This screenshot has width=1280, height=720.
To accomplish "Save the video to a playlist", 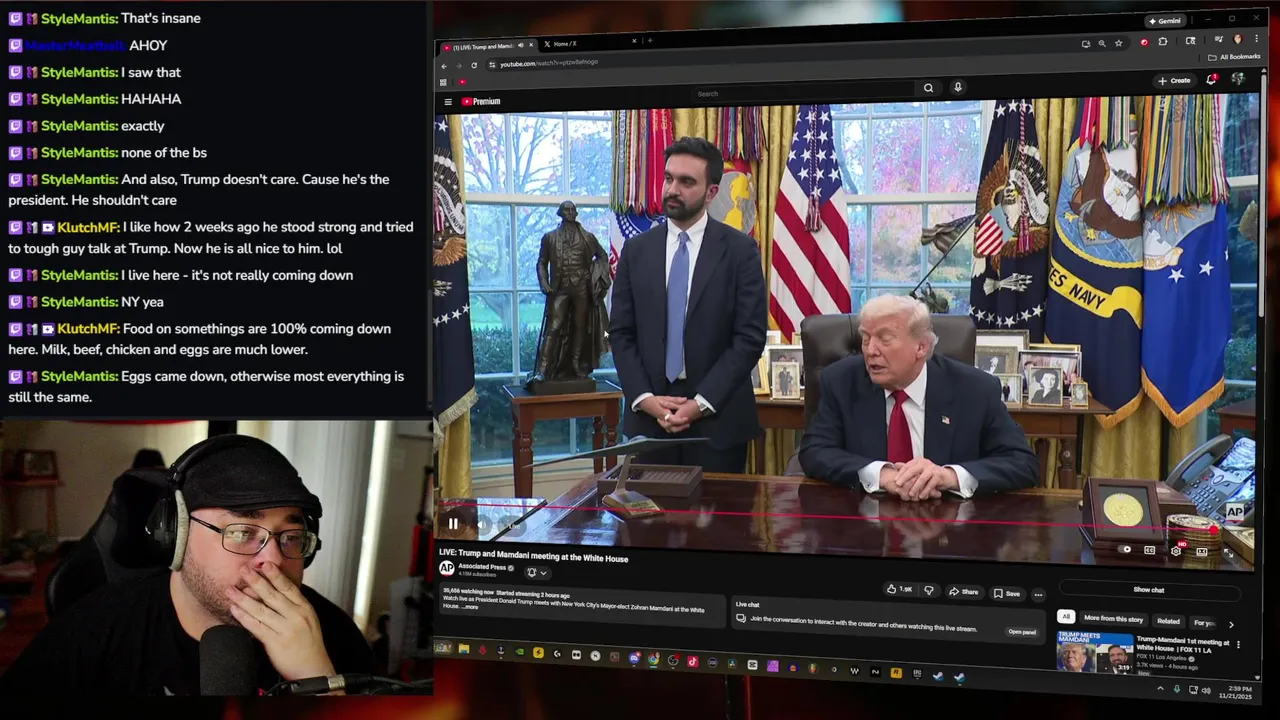I will point(1007,593).
